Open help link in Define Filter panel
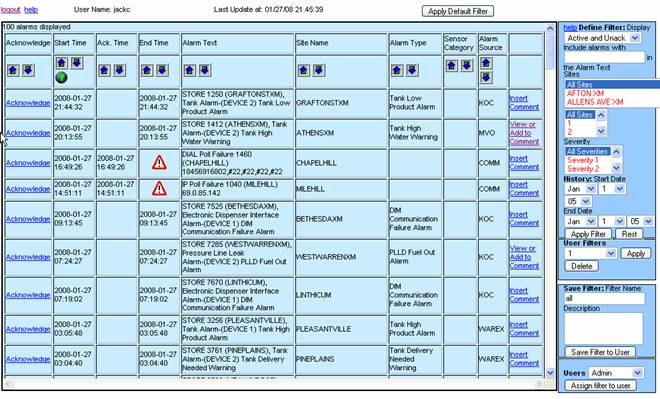The image size is (660, 399). pyautogui.click(x=570, y=27)
